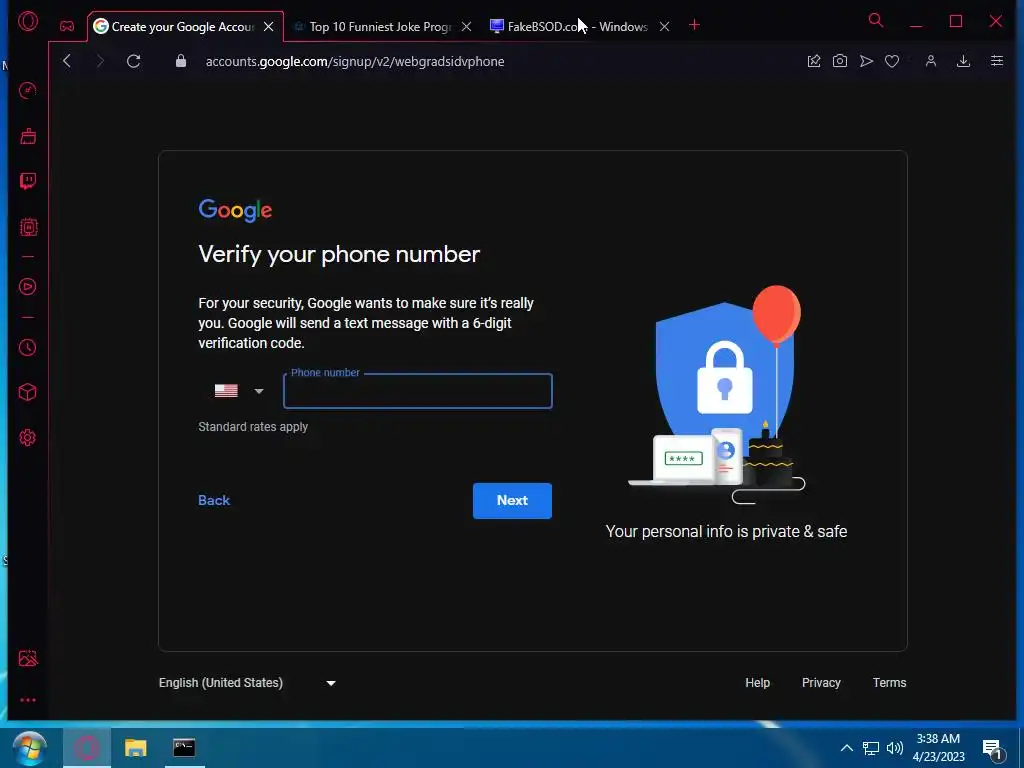Show hidden system tray icons

click(846, 748)
